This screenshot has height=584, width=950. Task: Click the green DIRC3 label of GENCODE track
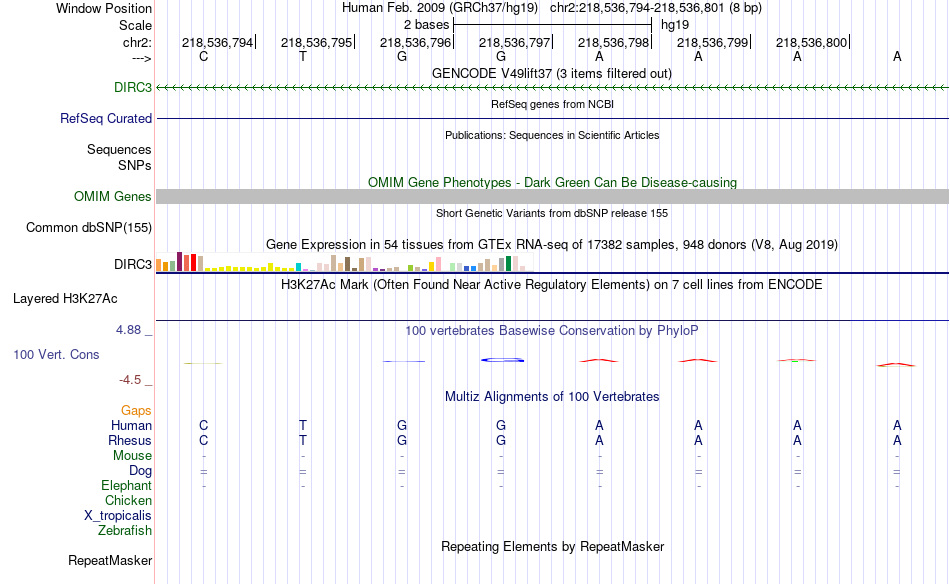[133, 87]
